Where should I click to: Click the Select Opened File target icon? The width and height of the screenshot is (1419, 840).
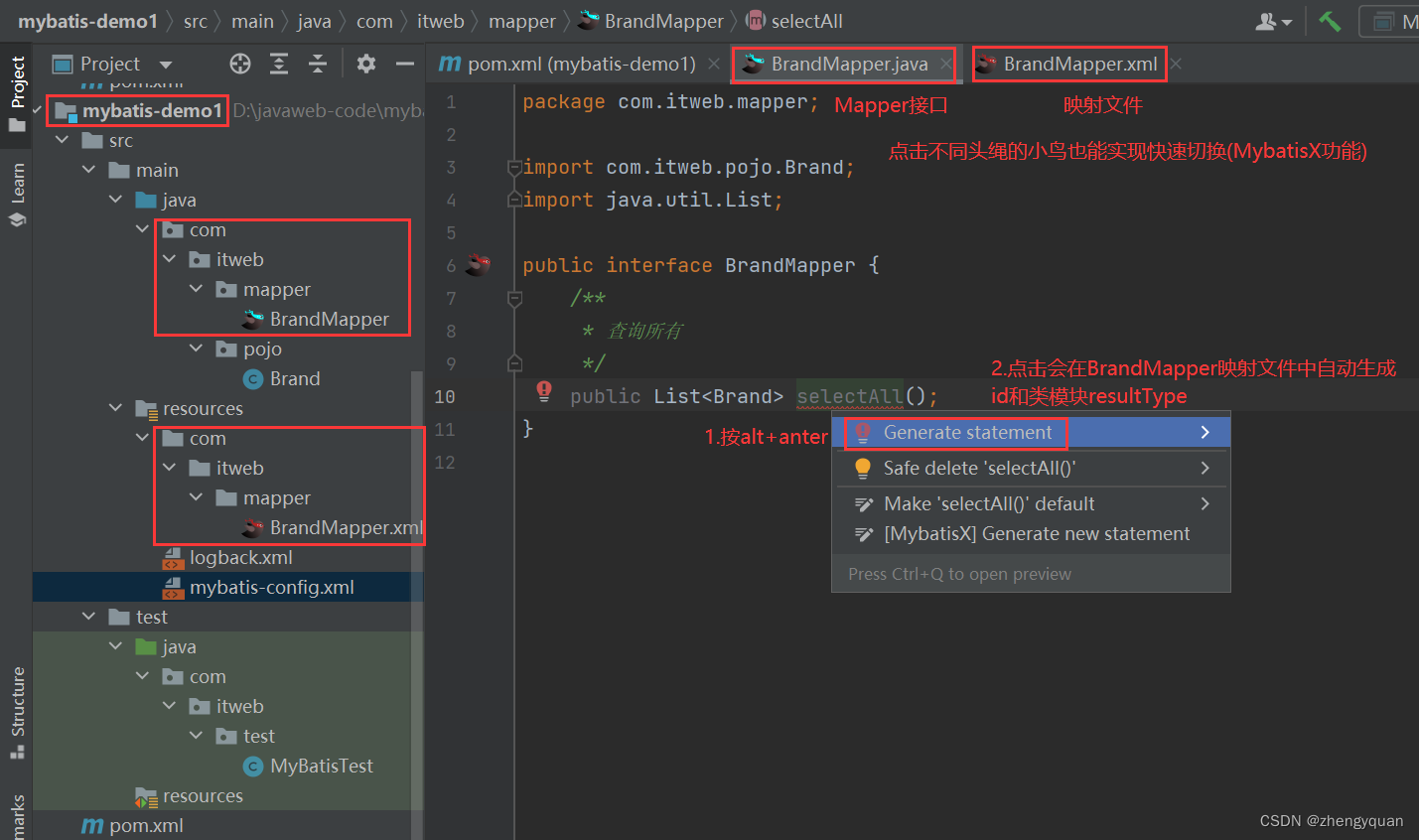point(240,64)
